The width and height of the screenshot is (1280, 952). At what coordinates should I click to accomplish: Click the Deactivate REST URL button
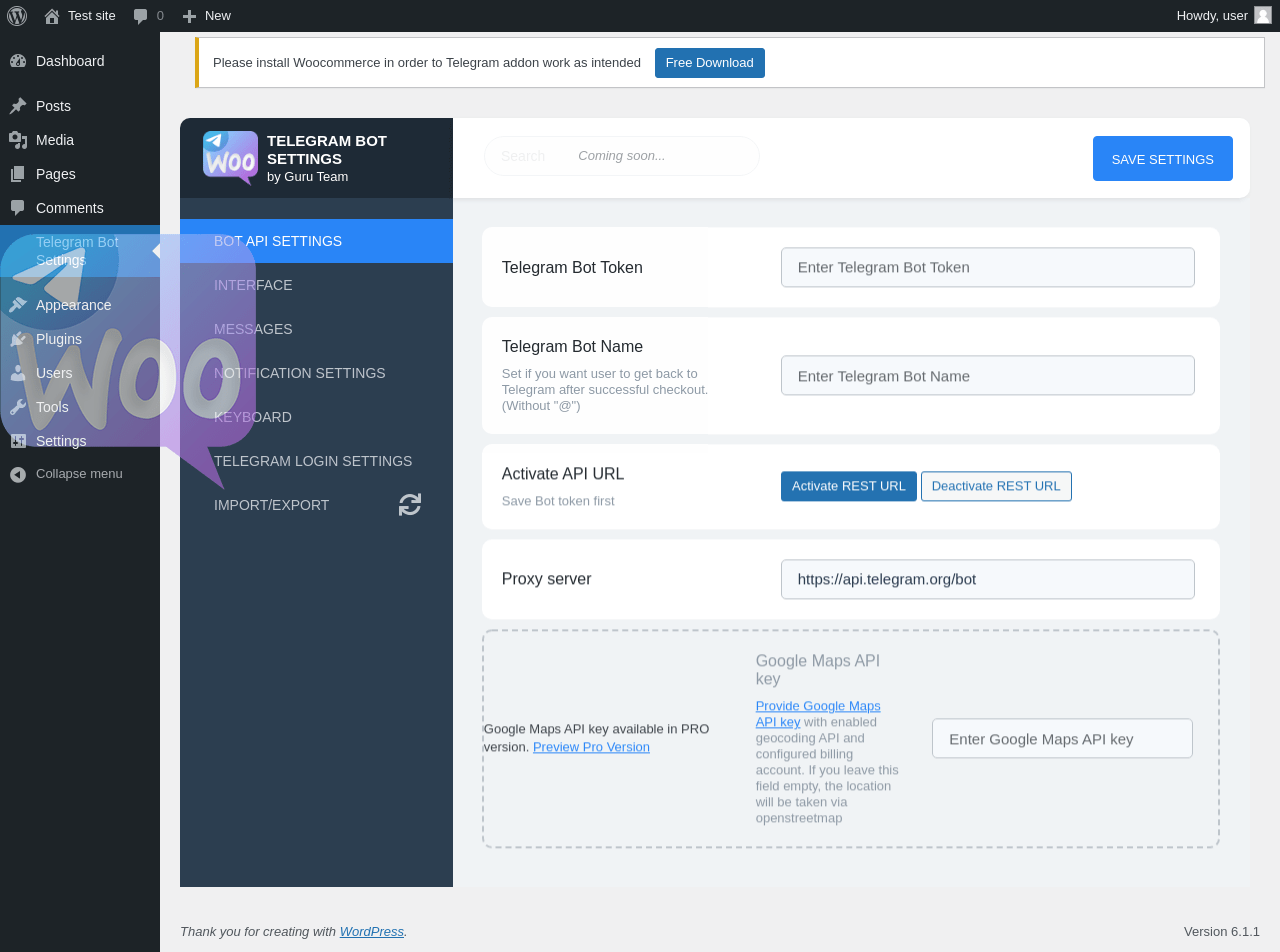click(x=996, y=486)
